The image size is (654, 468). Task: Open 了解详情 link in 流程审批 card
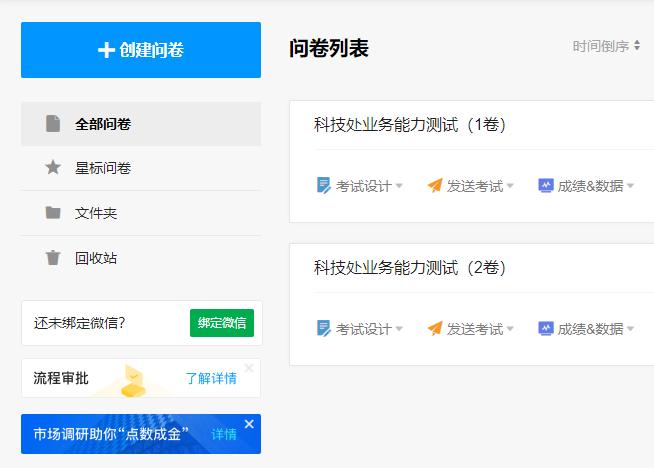tap(211, 378)
